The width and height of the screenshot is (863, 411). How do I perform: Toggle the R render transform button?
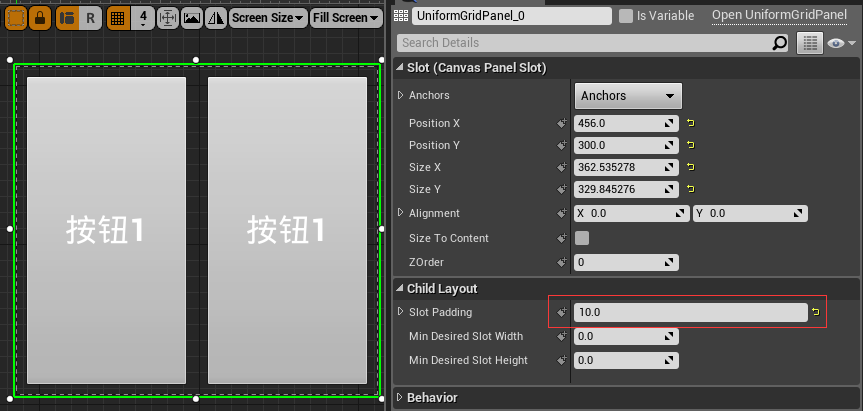click(x=91, y=18)
